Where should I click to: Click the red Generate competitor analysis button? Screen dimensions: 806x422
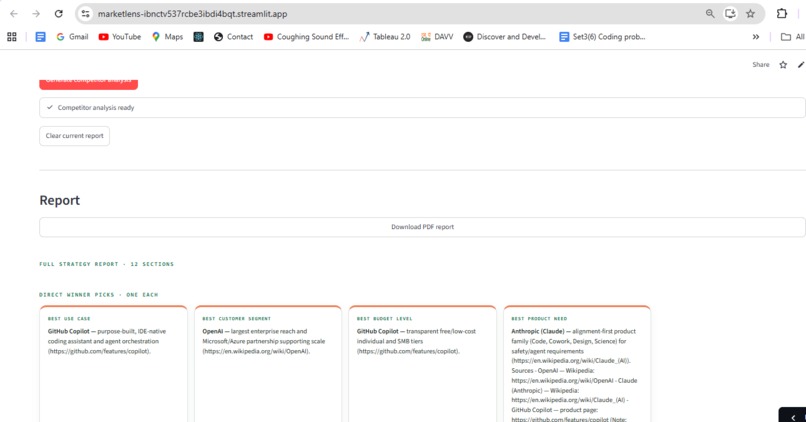pos(88,83)
